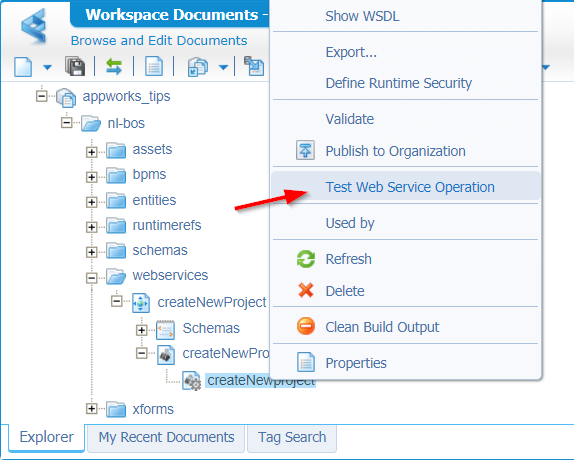Collapse the nl-bos folder node
The image size is (574, 460).
[67, 123]
